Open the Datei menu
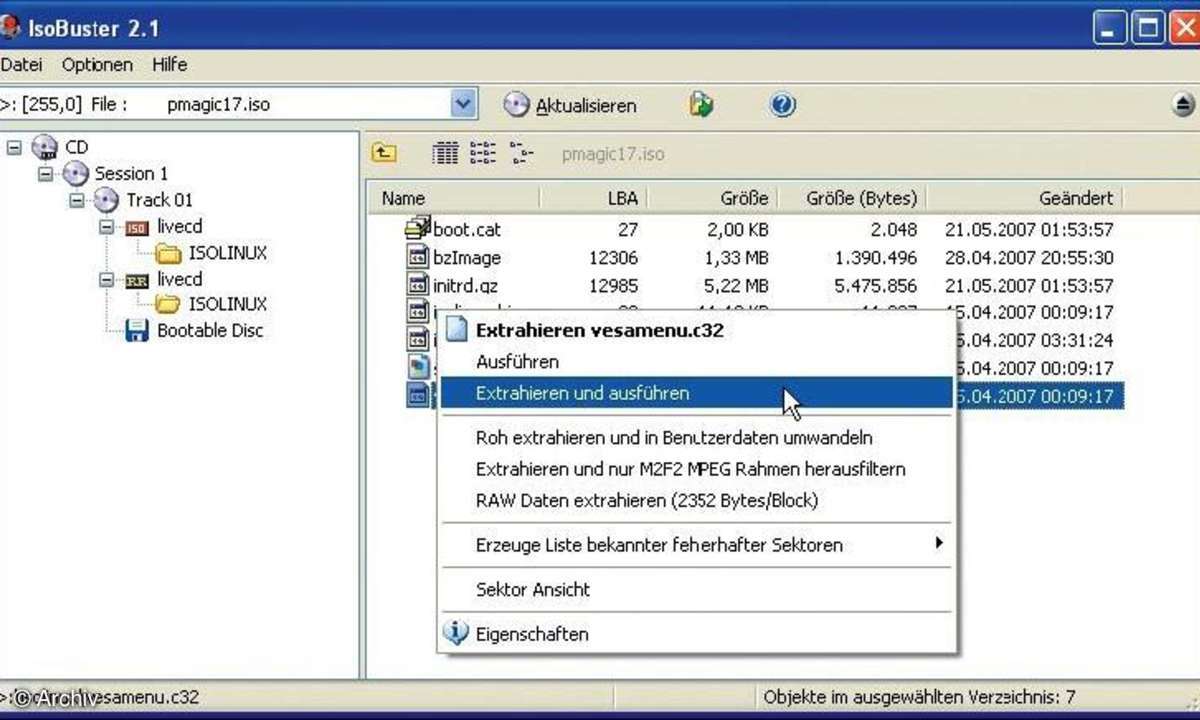 click(20, 65)
